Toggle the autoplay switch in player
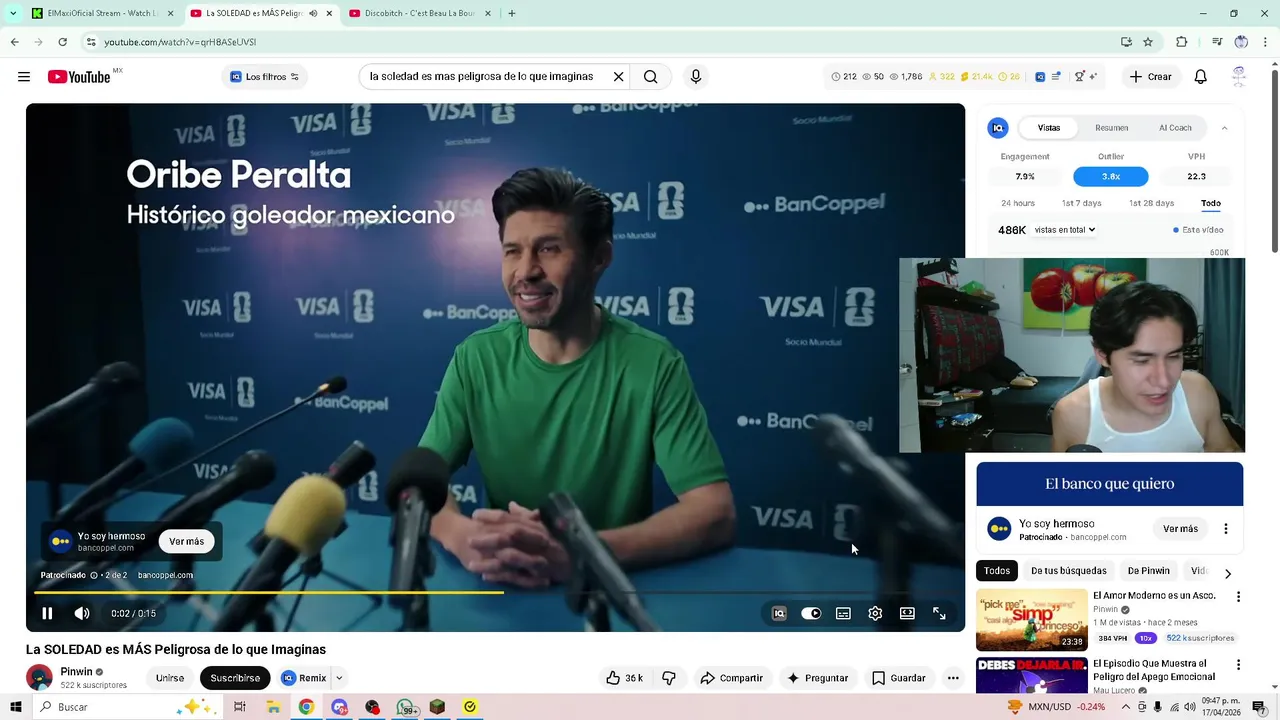 click(x=811, y=613)
